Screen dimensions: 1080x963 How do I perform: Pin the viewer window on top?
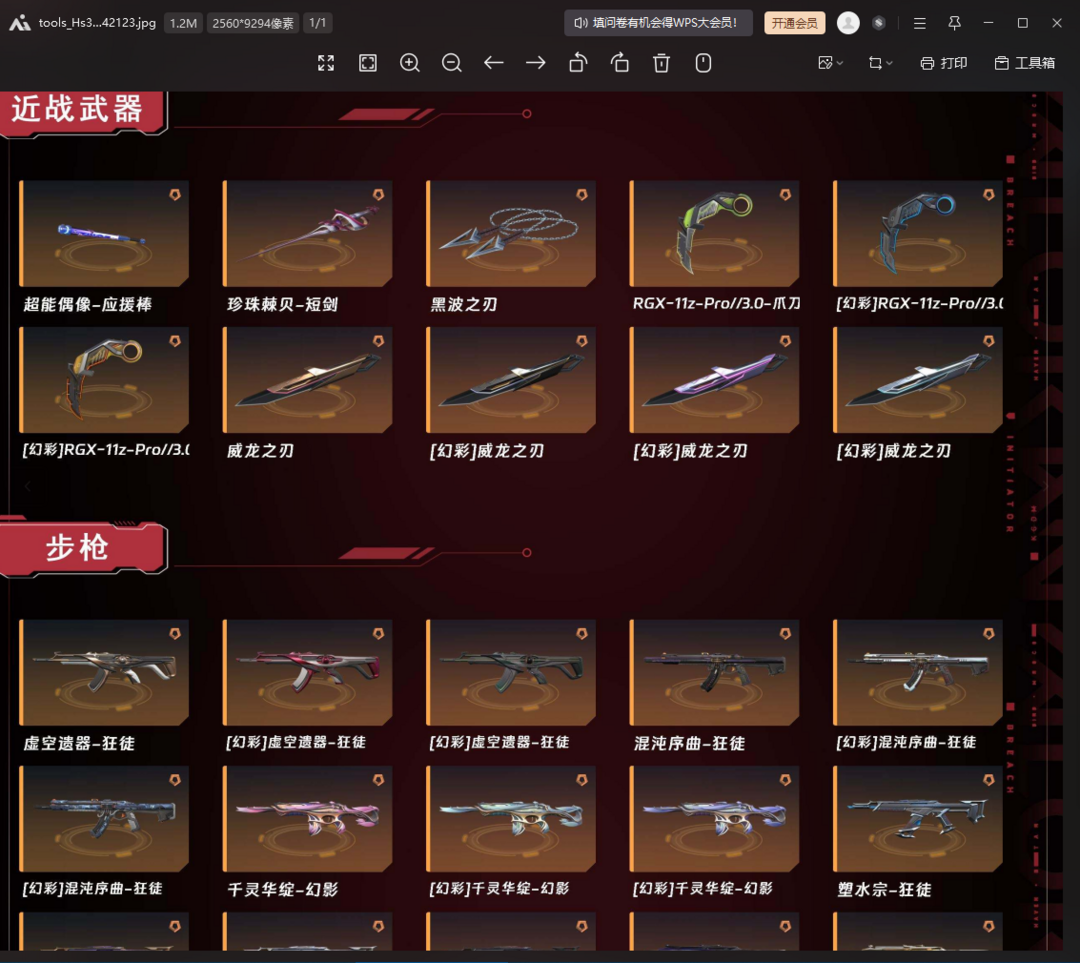954,23
